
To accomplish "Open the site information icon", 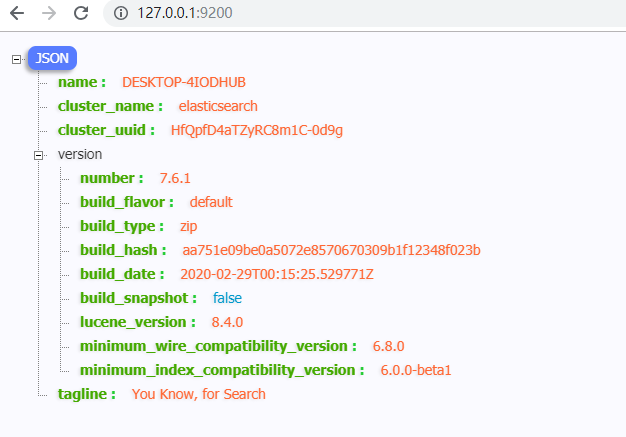I will coord(121,13).
